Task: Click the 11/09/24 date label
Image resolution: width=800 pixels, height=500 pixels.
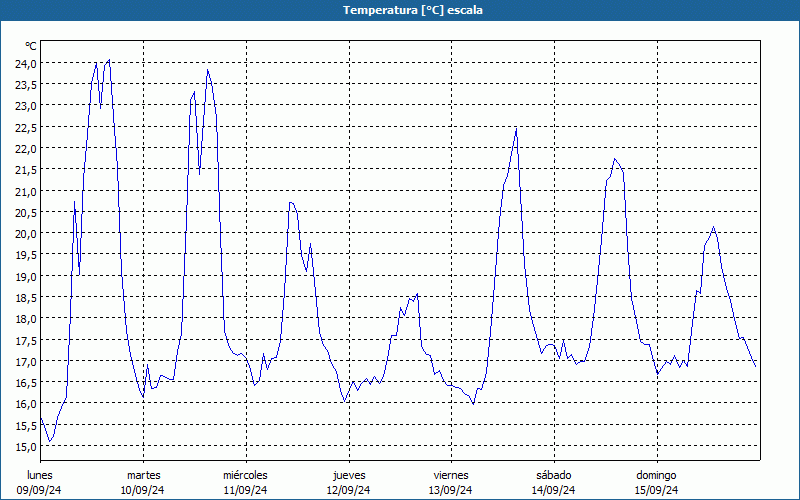Action: pyautogui.click(x=245, y=490)
